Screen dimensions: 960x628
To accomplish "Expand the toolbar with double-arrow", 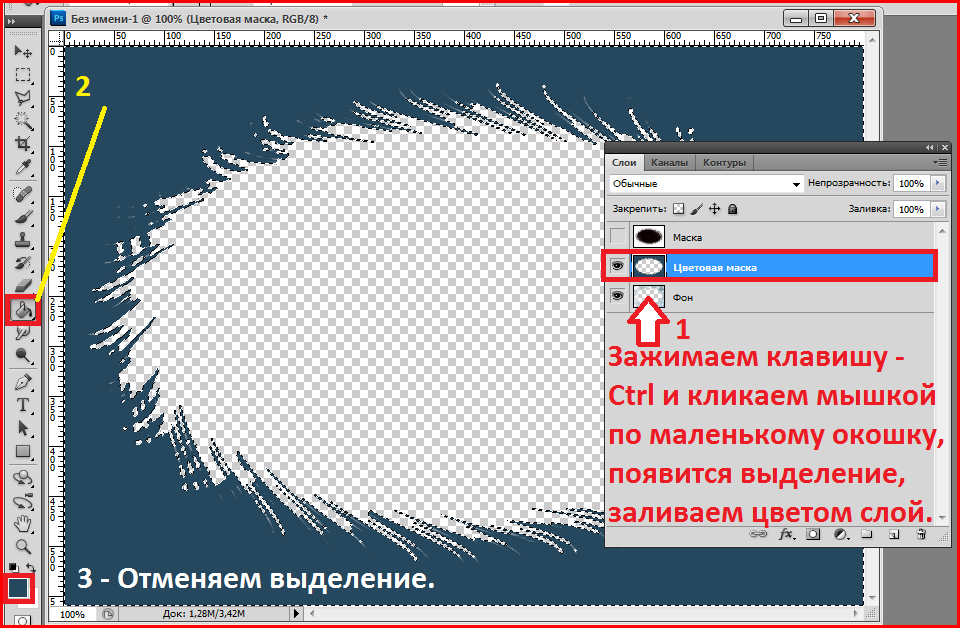I will pos(12,21).
